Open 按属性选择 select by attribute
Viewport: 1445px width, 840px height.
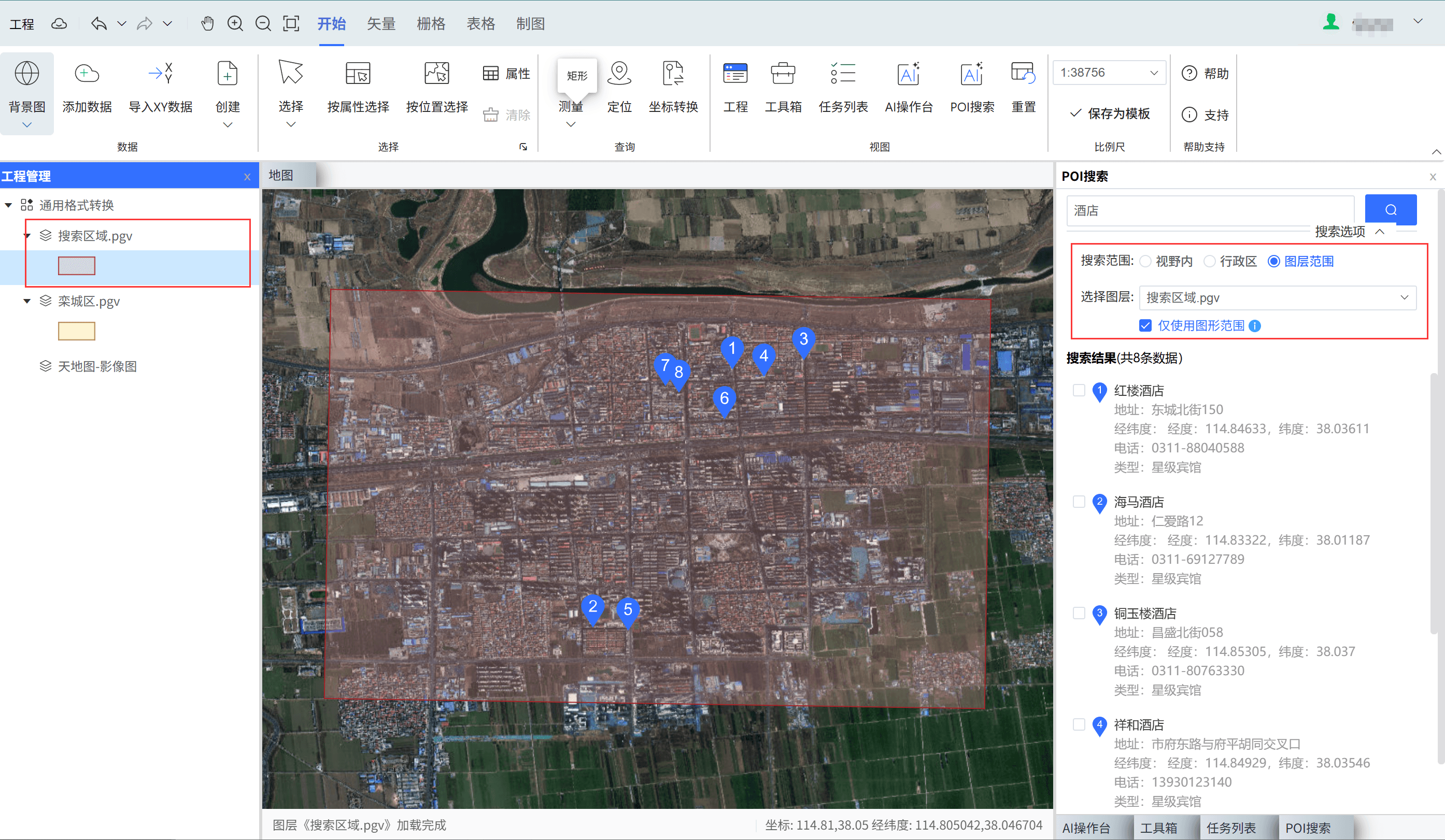pos(358,75)
